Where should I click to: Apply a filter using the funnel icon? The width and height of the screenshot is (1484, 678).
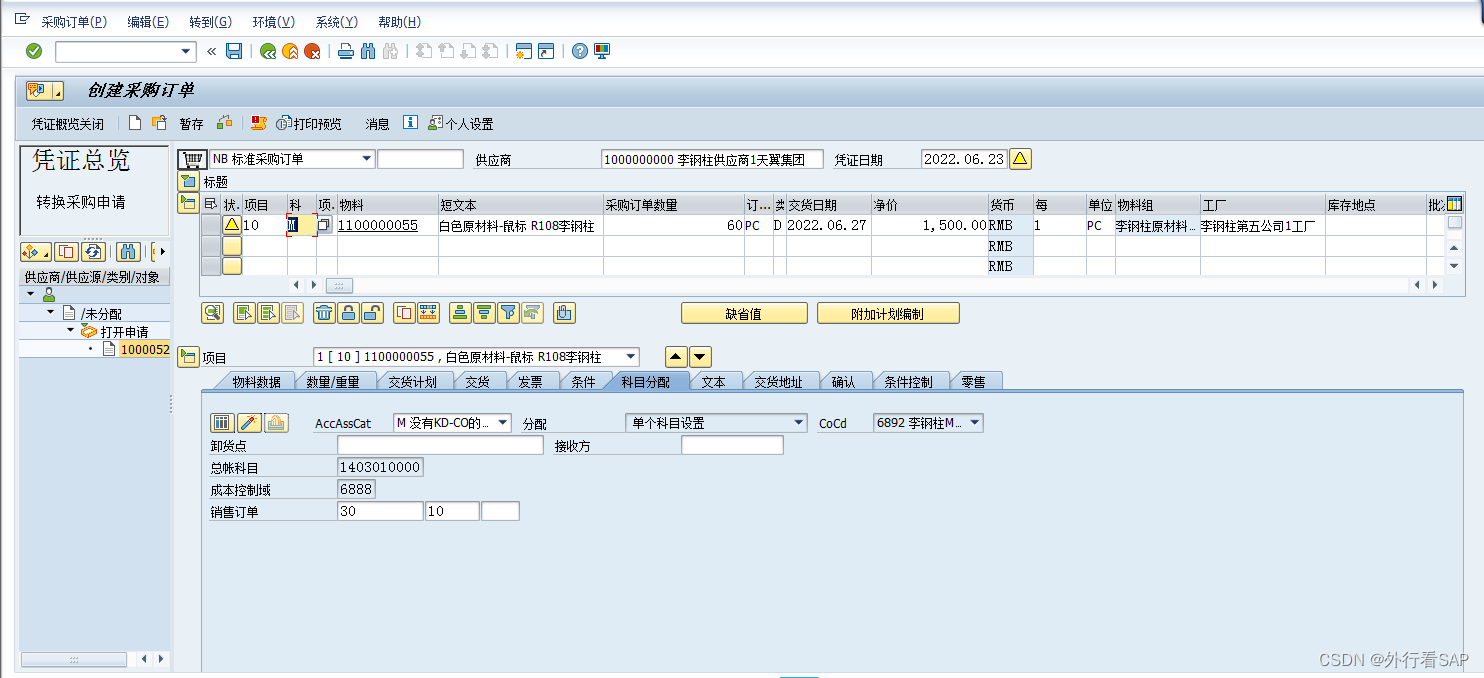point(507,312)
